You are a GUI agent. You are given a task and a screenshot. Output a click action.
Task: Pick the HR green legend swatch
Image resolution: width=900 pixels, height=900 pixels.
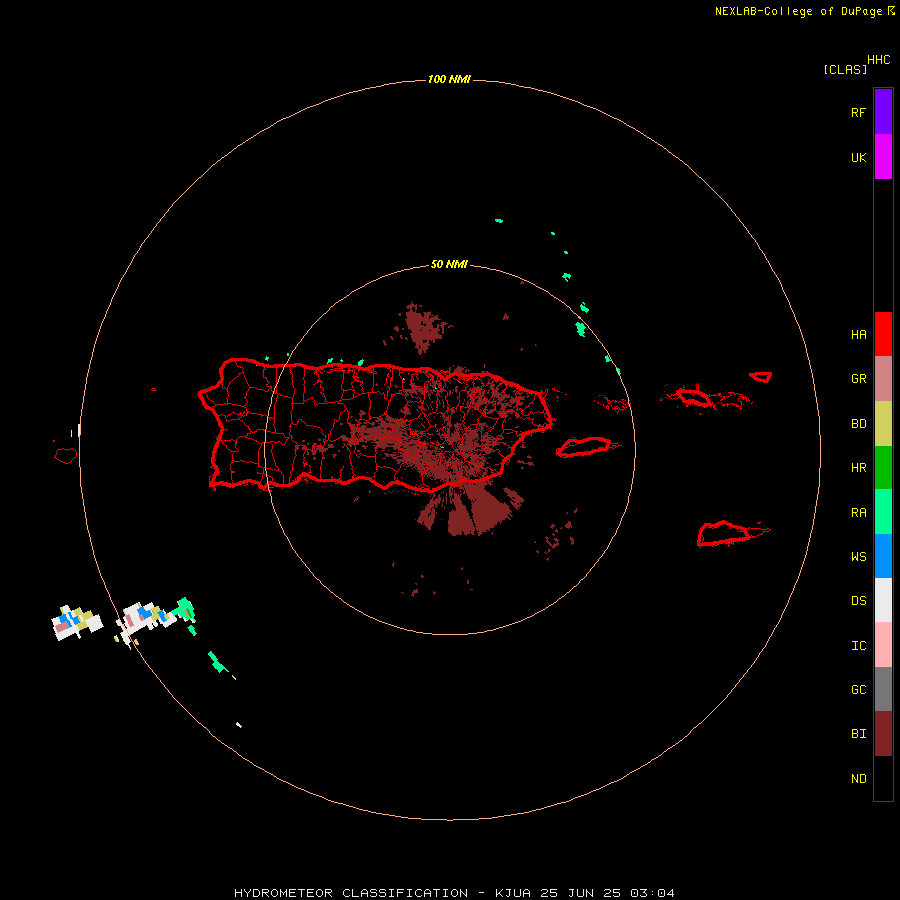coord(883,468)
